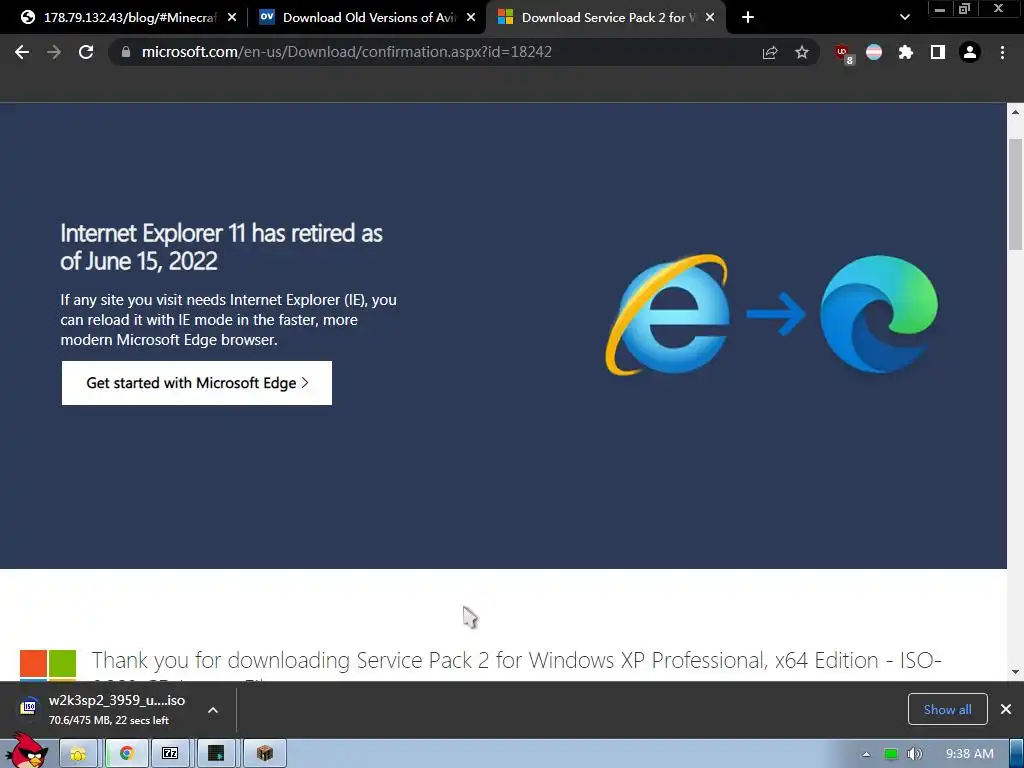Share this page via share icon

pos(770,52)
